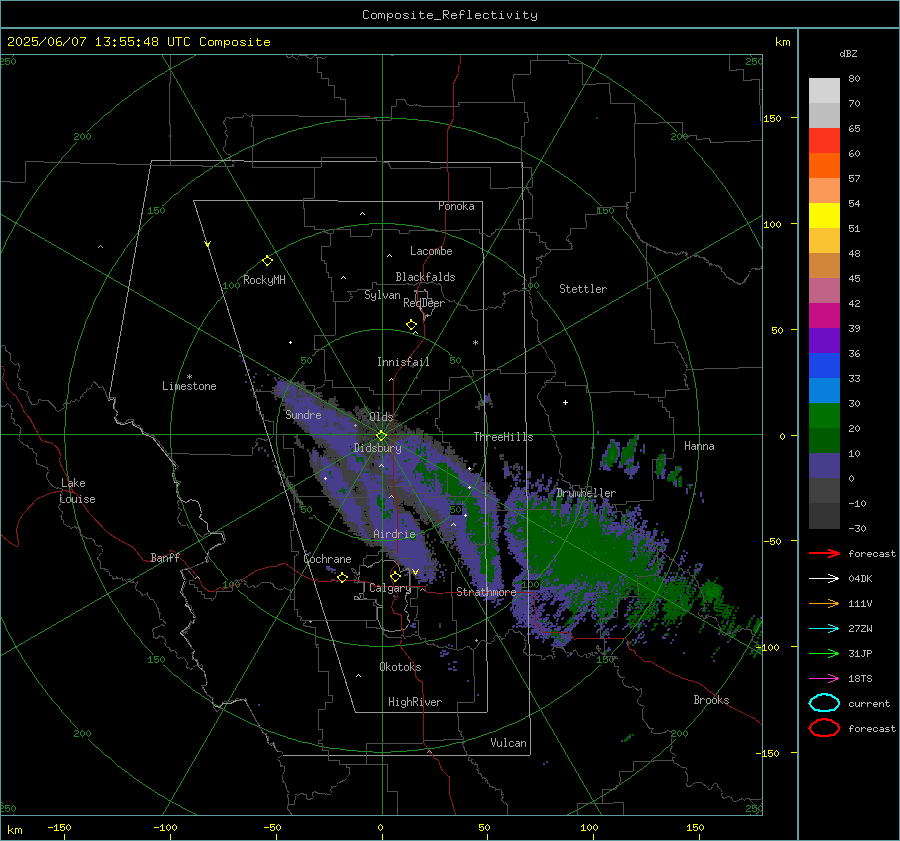
Task: Click the magenta 18TS arrow icon
Action: tap(824, 679)
